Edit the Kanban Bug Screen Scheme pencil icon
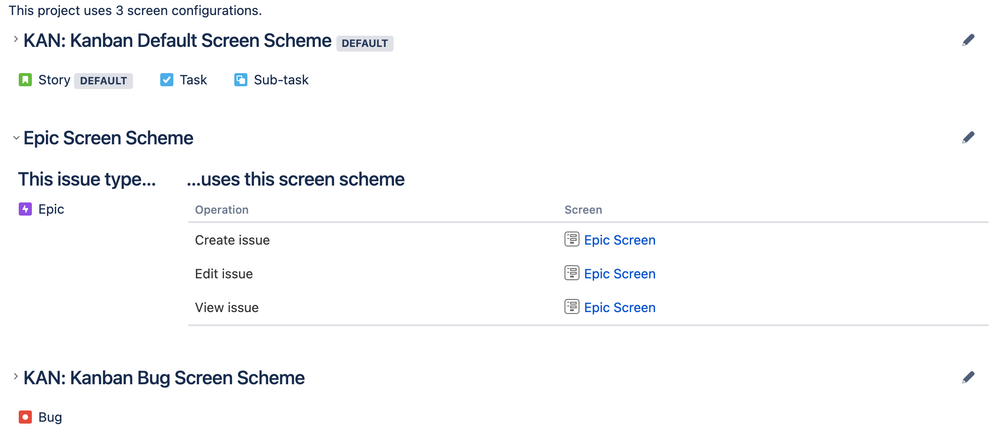The width and height of the screenshot is (998, 448). tap(968, 378)
